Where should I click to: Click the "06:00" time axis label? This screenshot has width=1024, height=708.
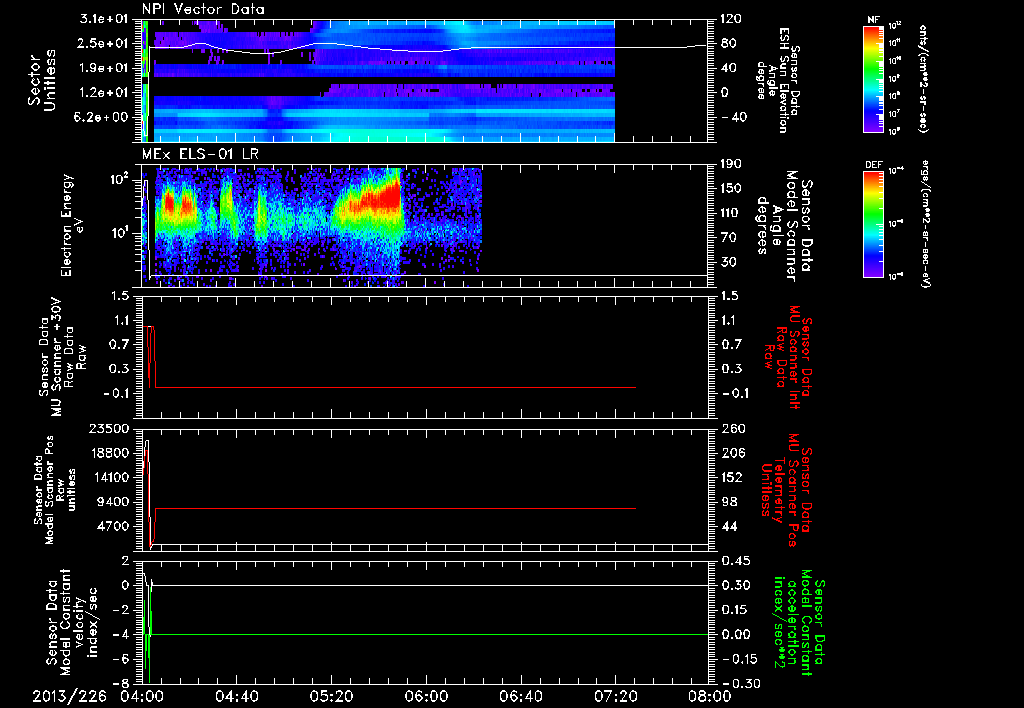[x=426, y=696]
